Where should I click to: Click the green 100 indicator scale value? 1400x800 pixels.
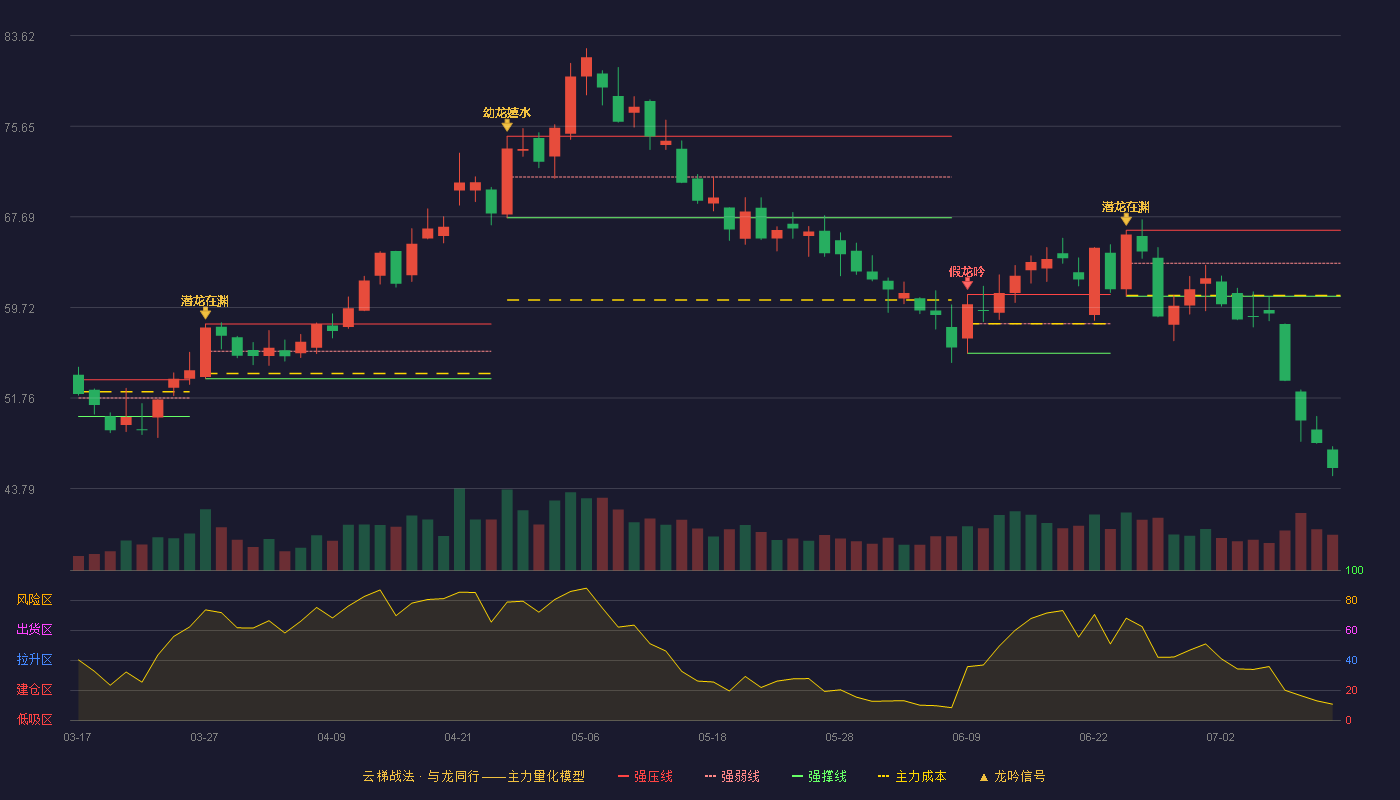coord(1354,571)
